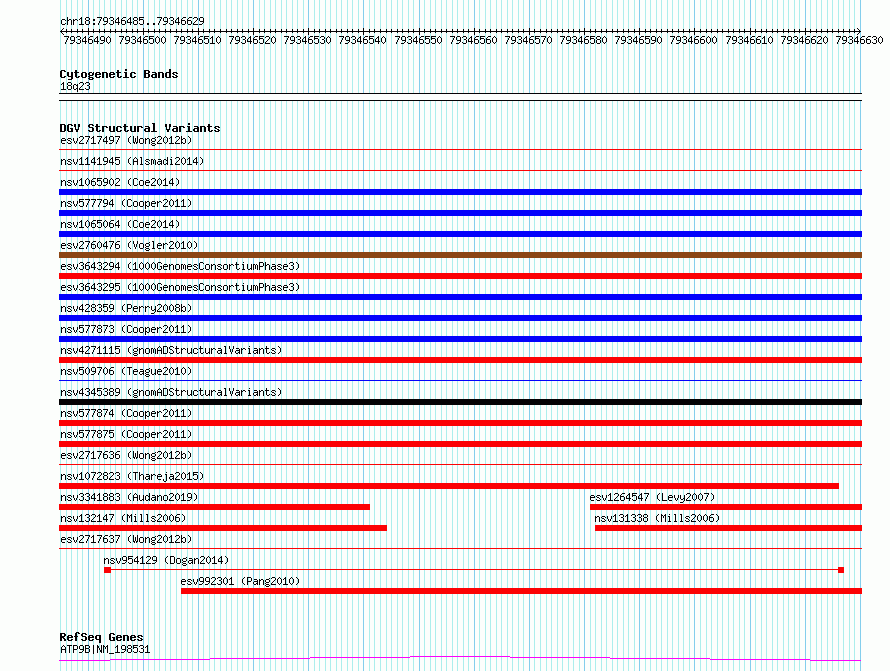This screenshot has width=890, height=671.
Task: Select the red bar under nsv1072823 (Thareja2015)
Action: tap(449, 486)
